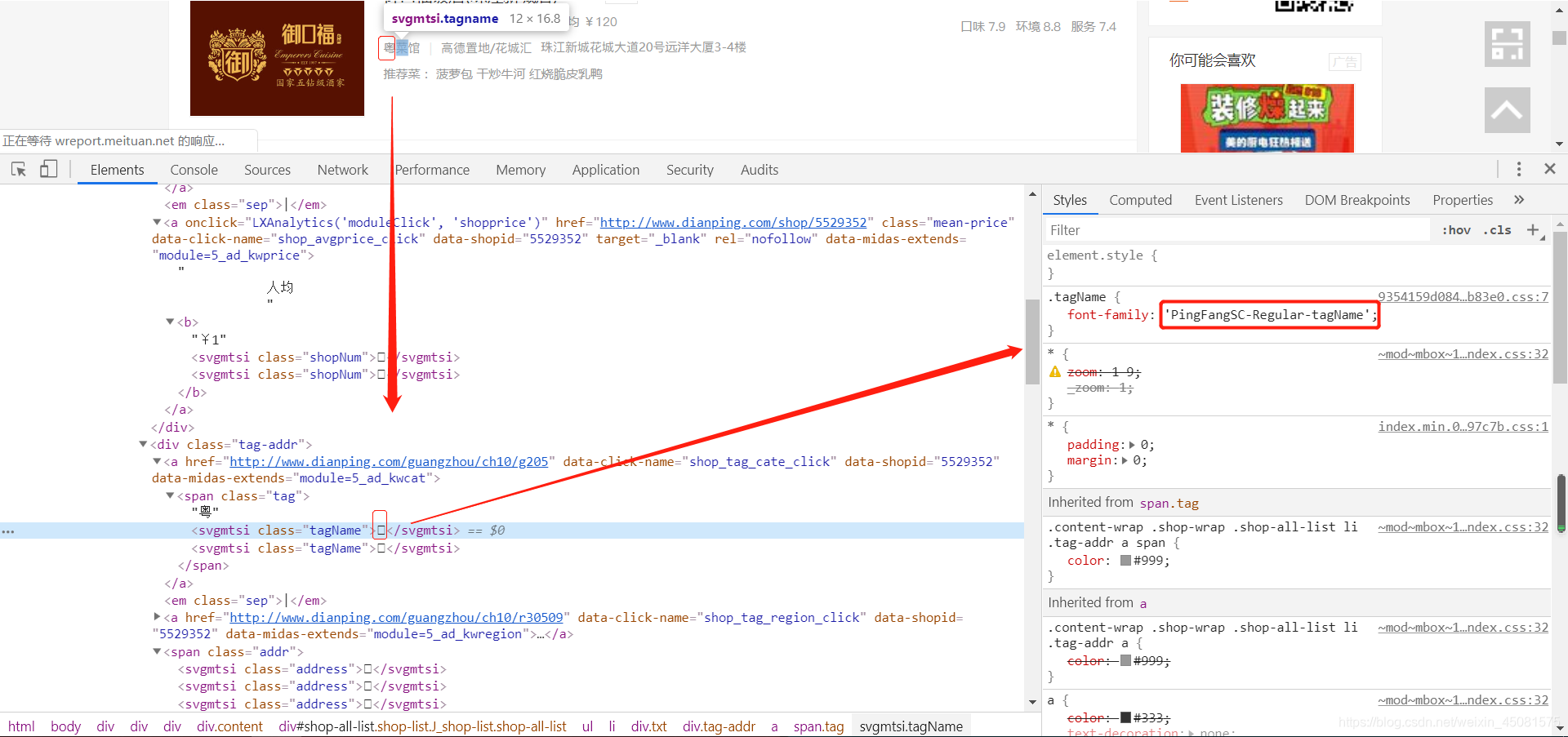Collapse the a.mean-price node triangle
Screen dimensions: 1568x737
pos(157,222)
